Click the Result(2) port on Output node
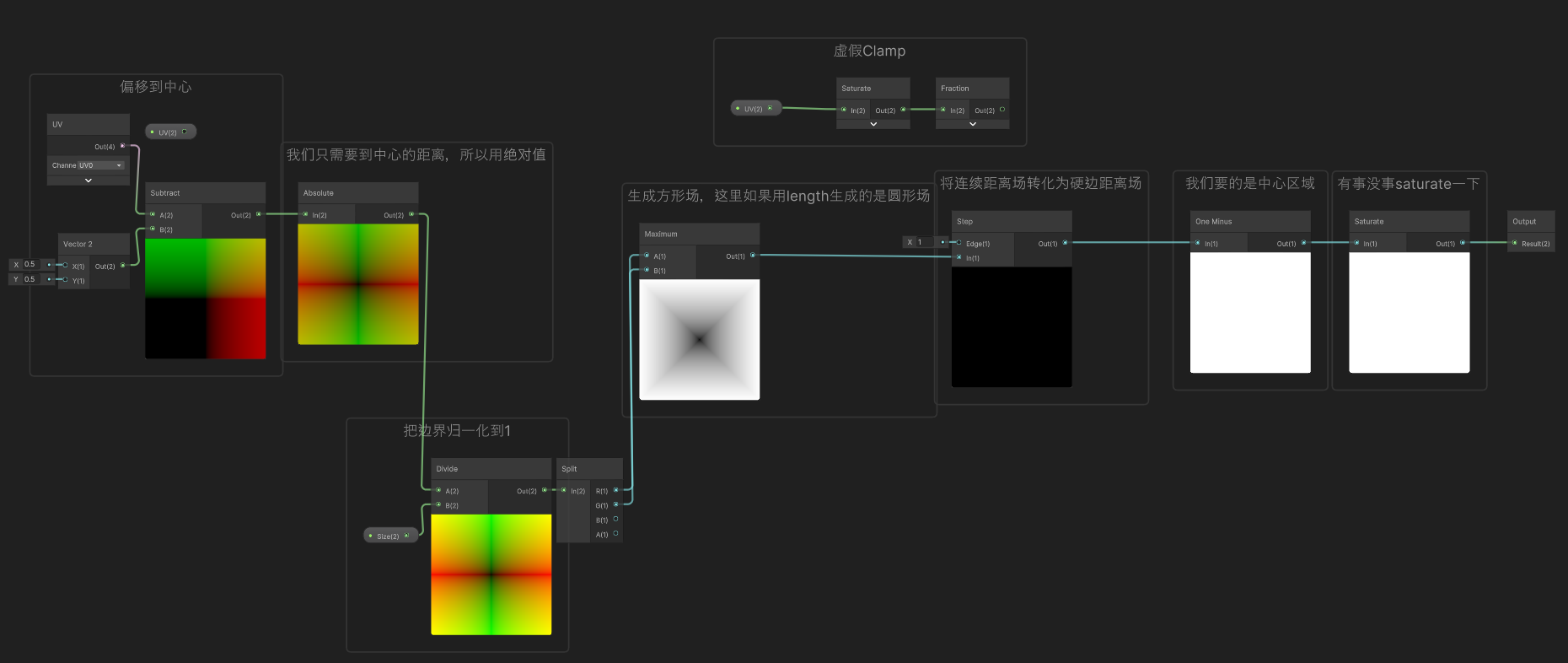1568x663 pixels. [x=1515, y=243]
